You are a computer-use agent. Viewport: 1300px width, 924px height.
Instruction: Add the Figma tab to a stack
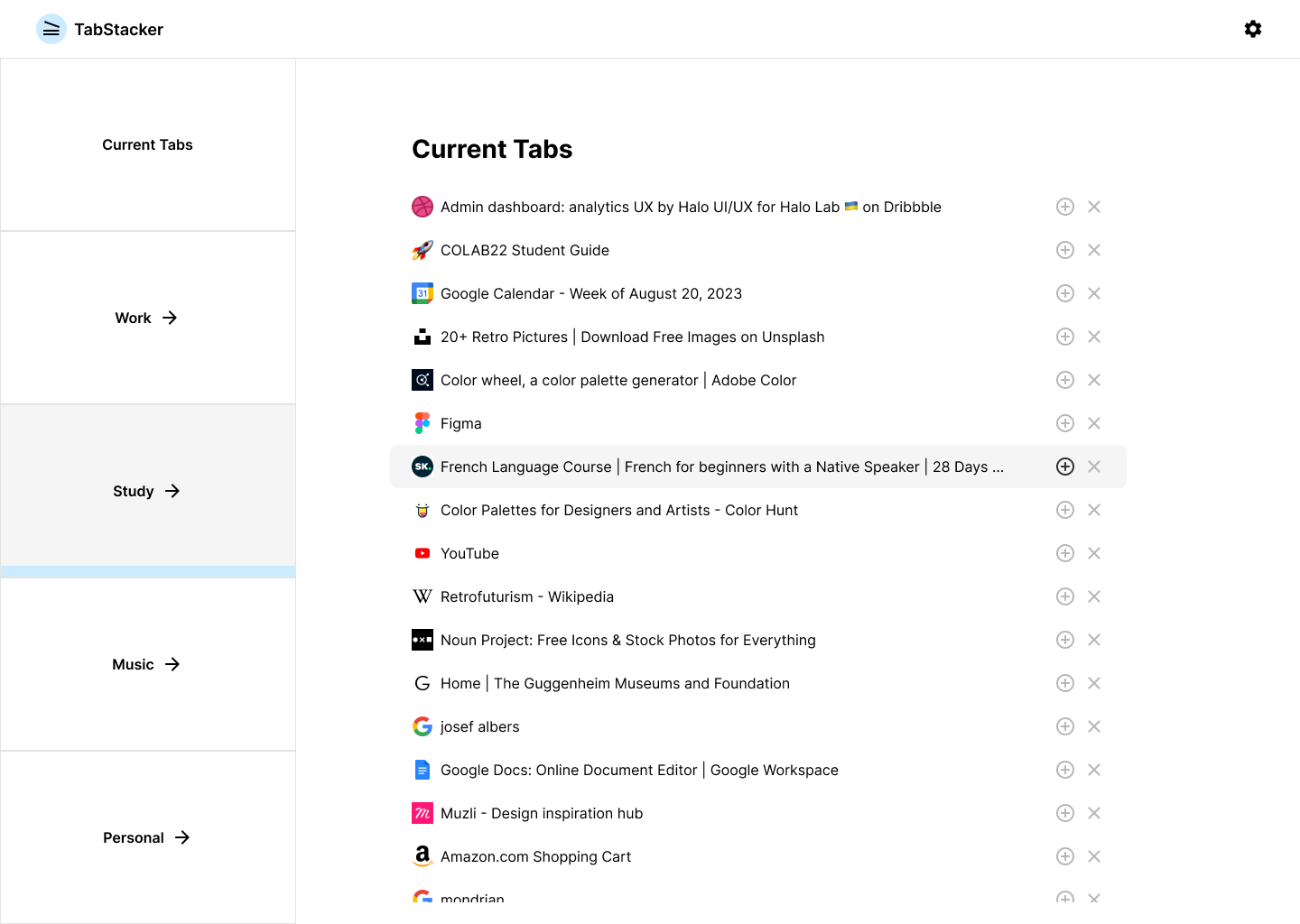point(1065,423)
